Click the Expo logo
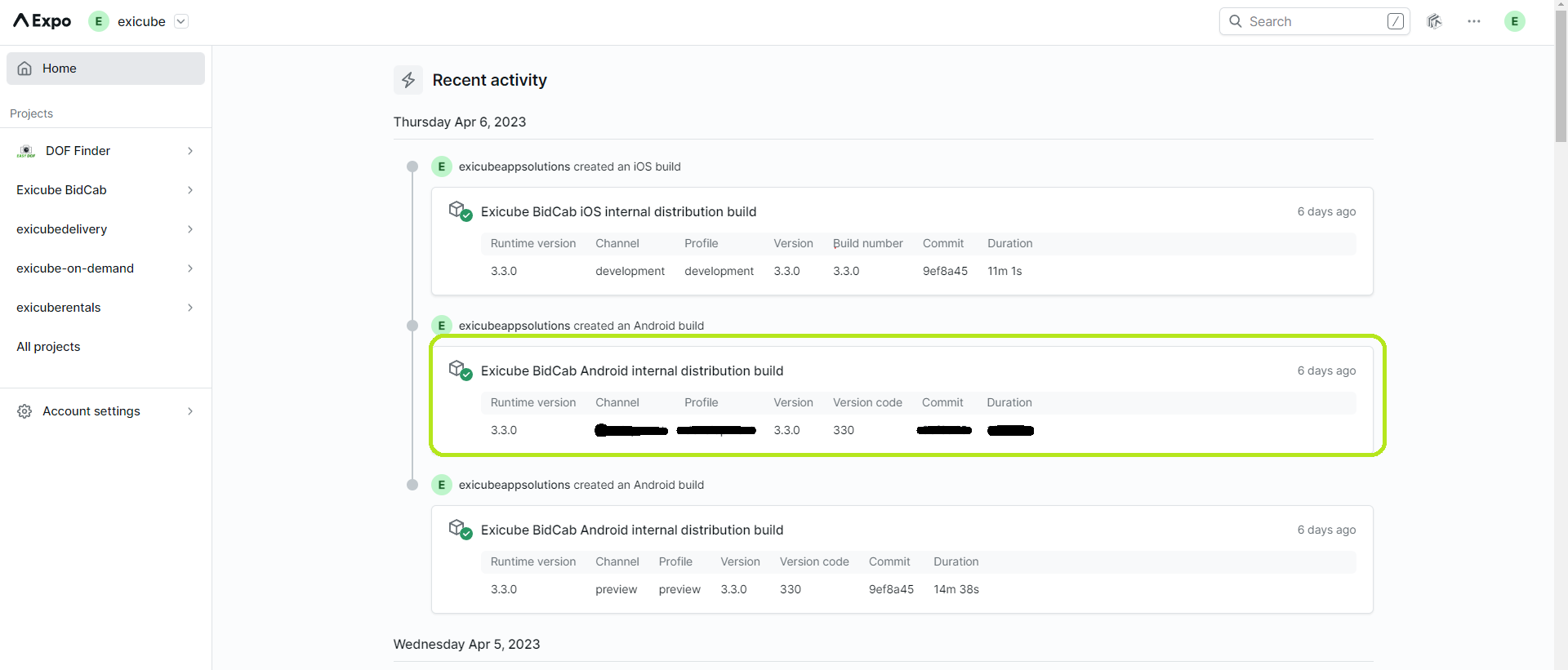The image size is (1568, 670). 42,21
